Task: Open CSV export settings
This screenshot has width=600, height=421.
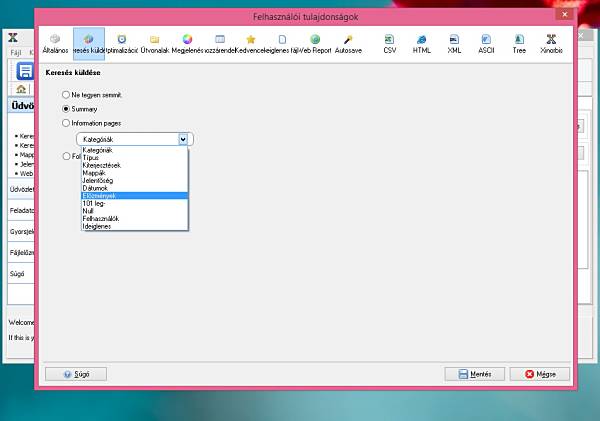Action: tap(390, 44)
